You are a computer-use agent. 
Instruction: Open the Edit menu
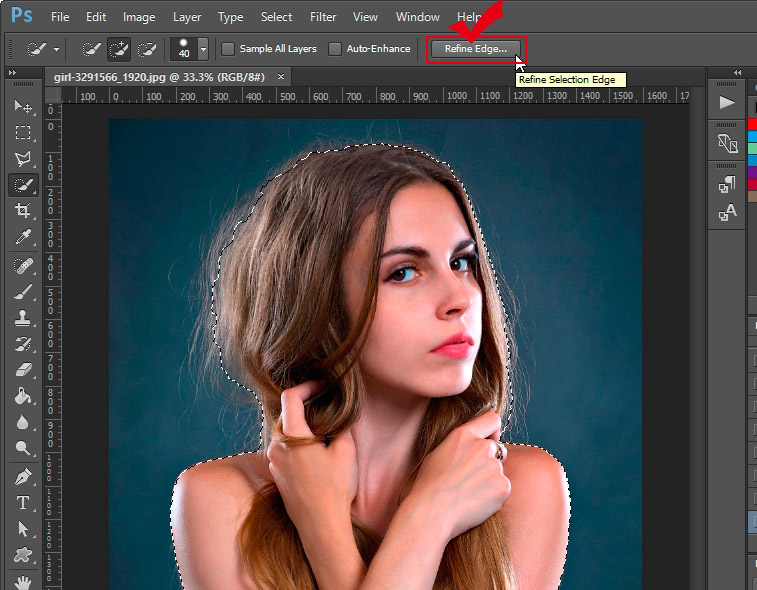pos(96,17)
